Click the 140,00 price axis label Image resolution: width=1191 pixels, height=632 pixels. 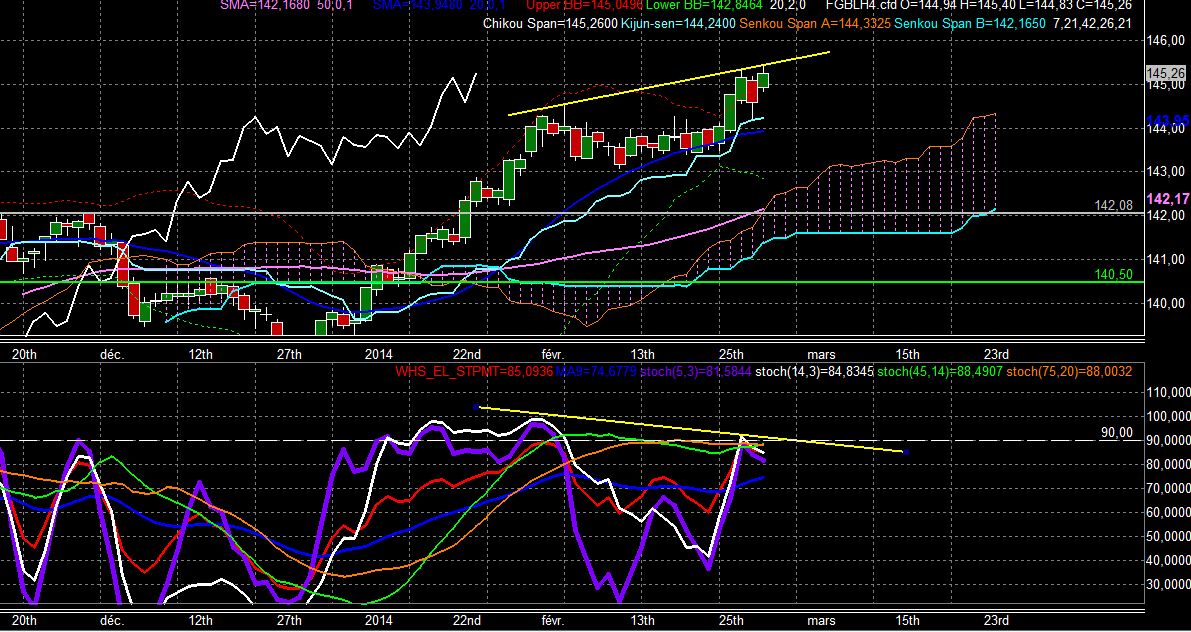tap(1165, 303)
